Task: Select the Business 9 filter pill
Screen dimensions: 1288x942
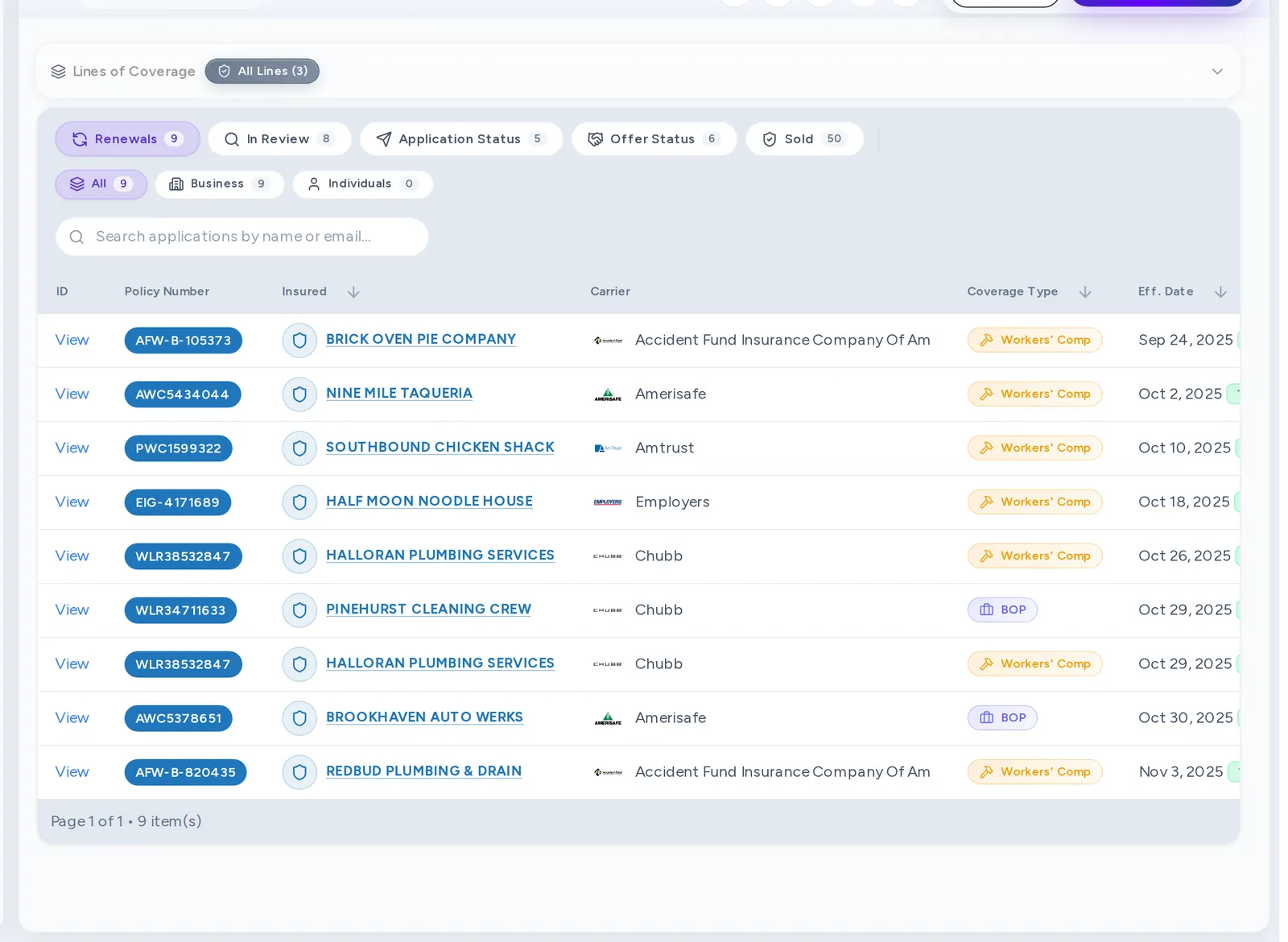Action: (219, 184)
